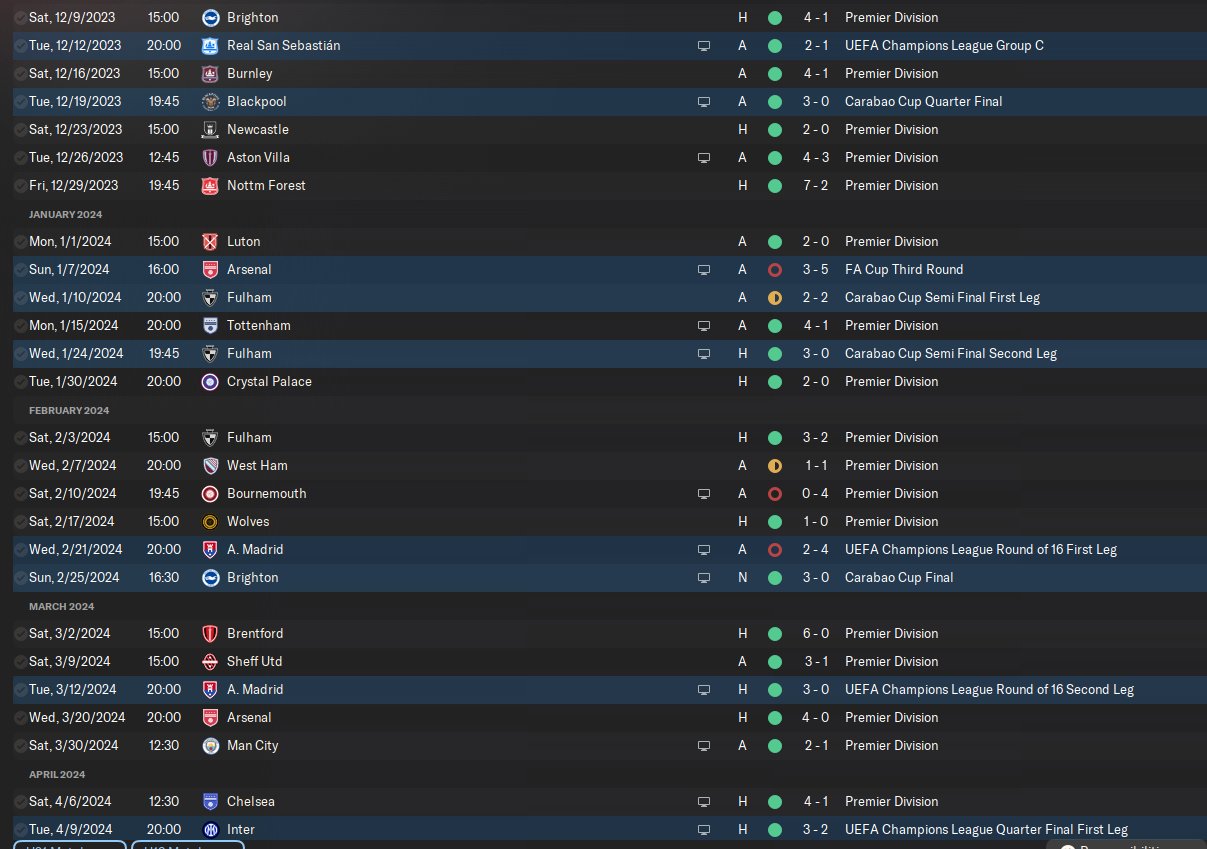Open UEFA Champions League Quarter Final First Leg link
This screenshot has height=849, width=1207.
pos(986,829)
